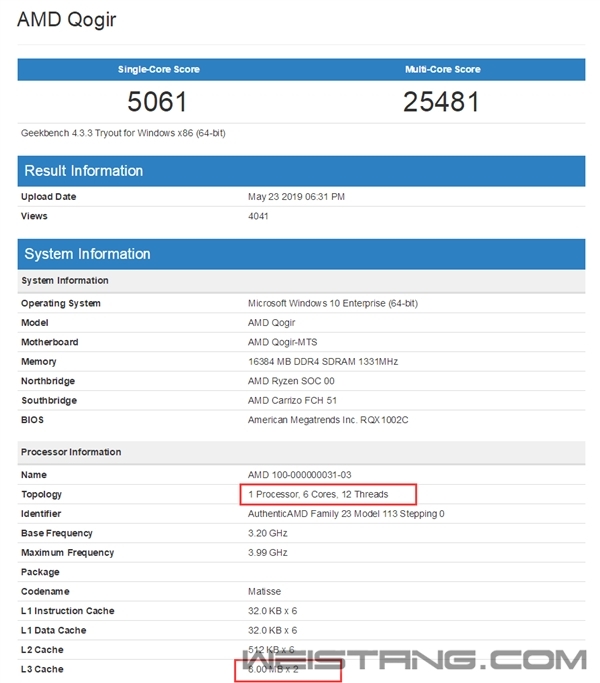Click the highlighted Topology 6 Cores, 12 Threads
Screen dimensions: 600x683
(325, 494)
